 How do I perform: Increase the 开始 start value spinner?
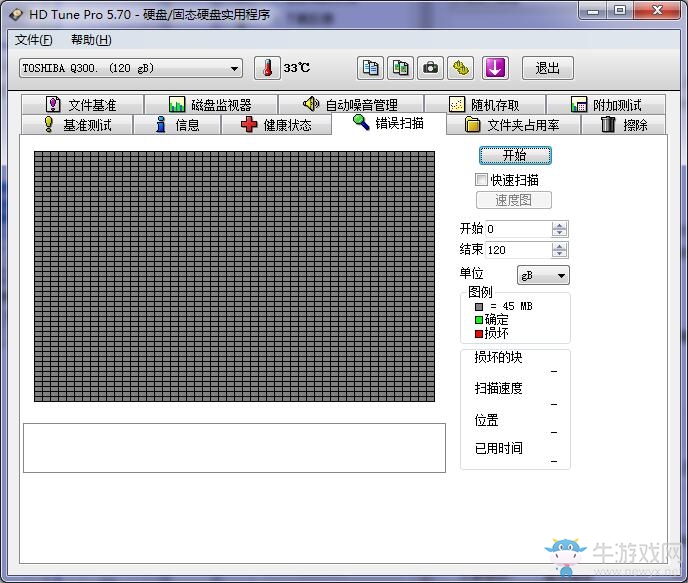coord(559,225)
